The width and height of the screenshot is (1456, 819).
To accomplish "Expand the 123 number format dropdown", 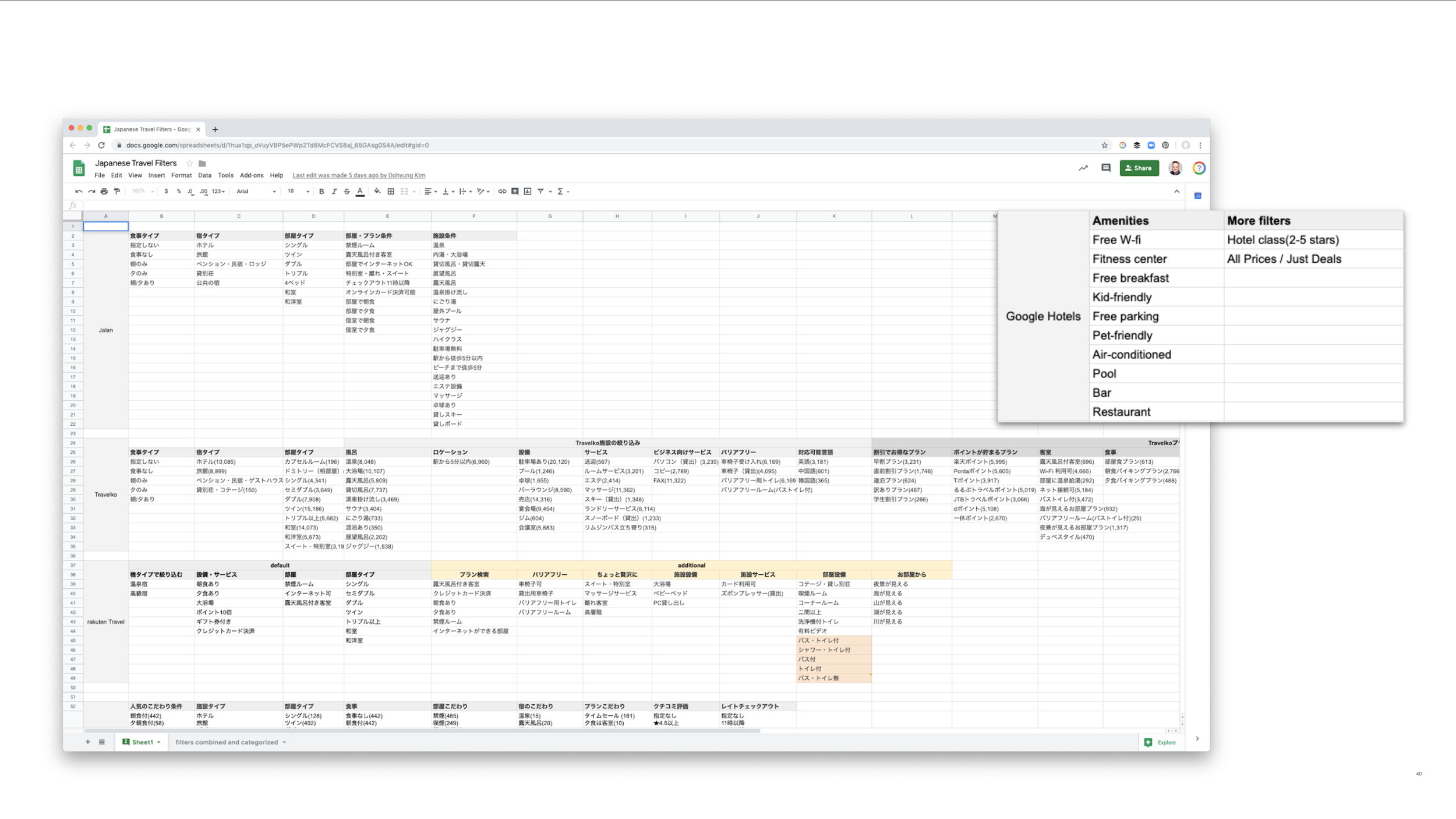I will coord(218,191).
